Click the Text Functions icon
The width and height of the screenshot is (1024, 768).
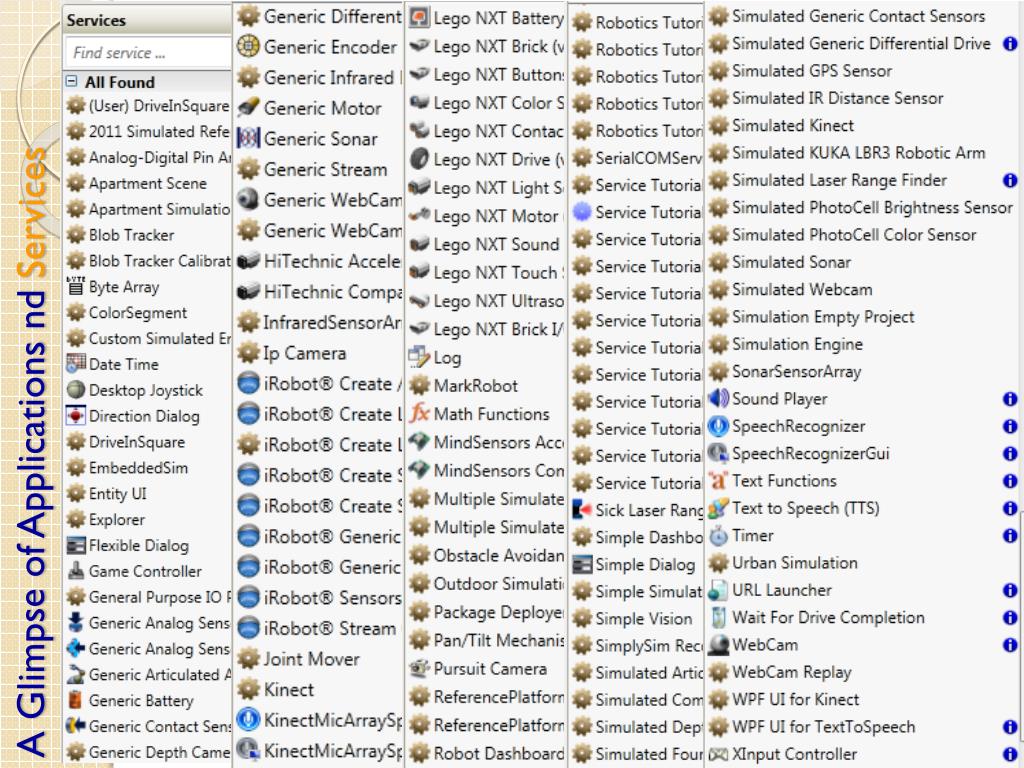(718, 481)
